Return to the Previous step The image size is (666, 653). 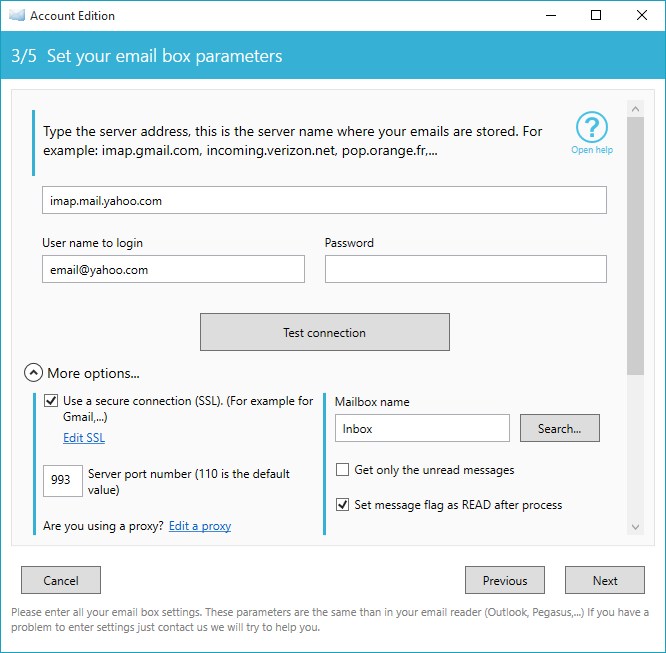[x=505, y=580]
